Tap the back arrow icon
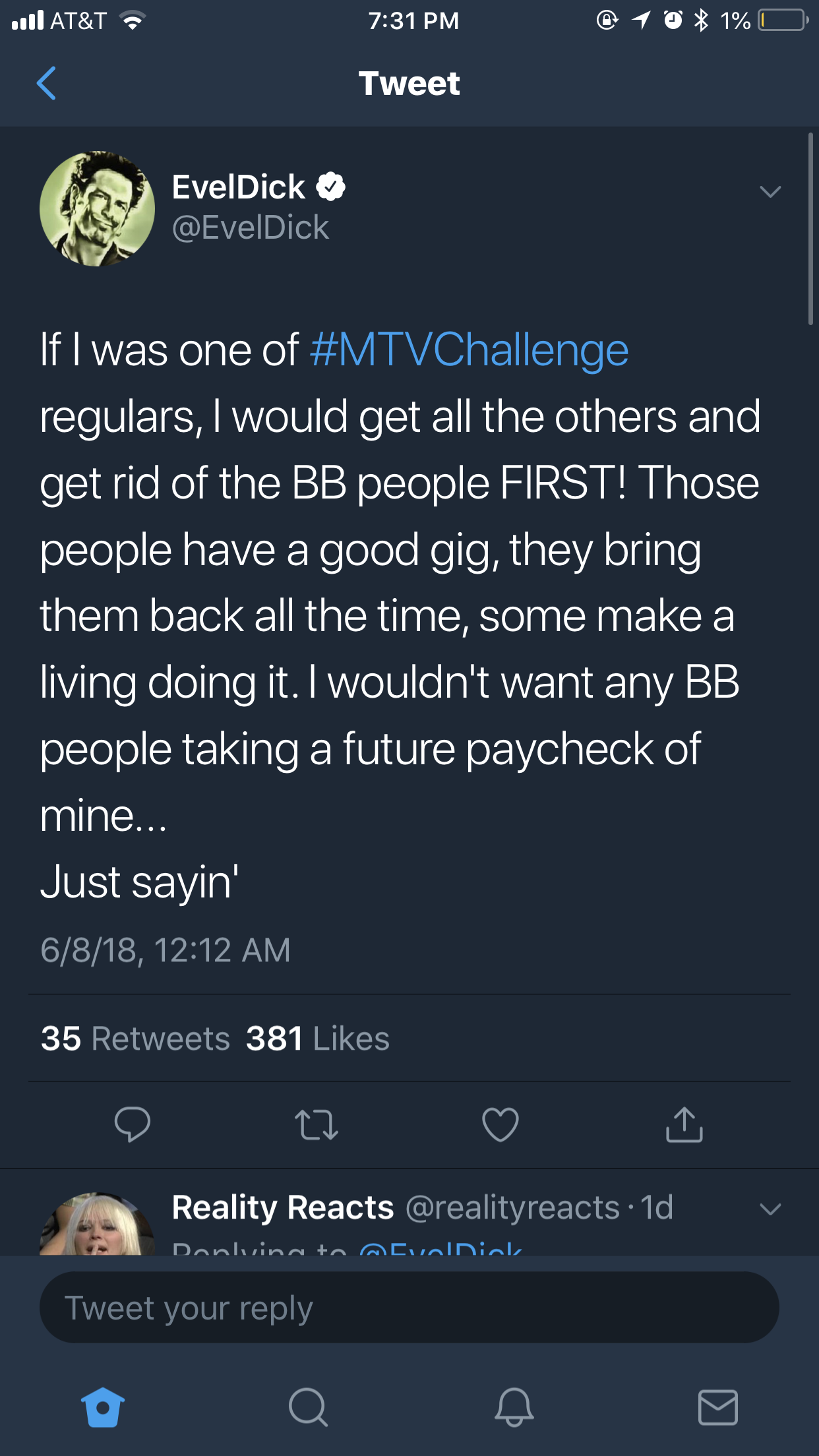Viewport: 819px width, 1456px height. click(x=46, y=83)
